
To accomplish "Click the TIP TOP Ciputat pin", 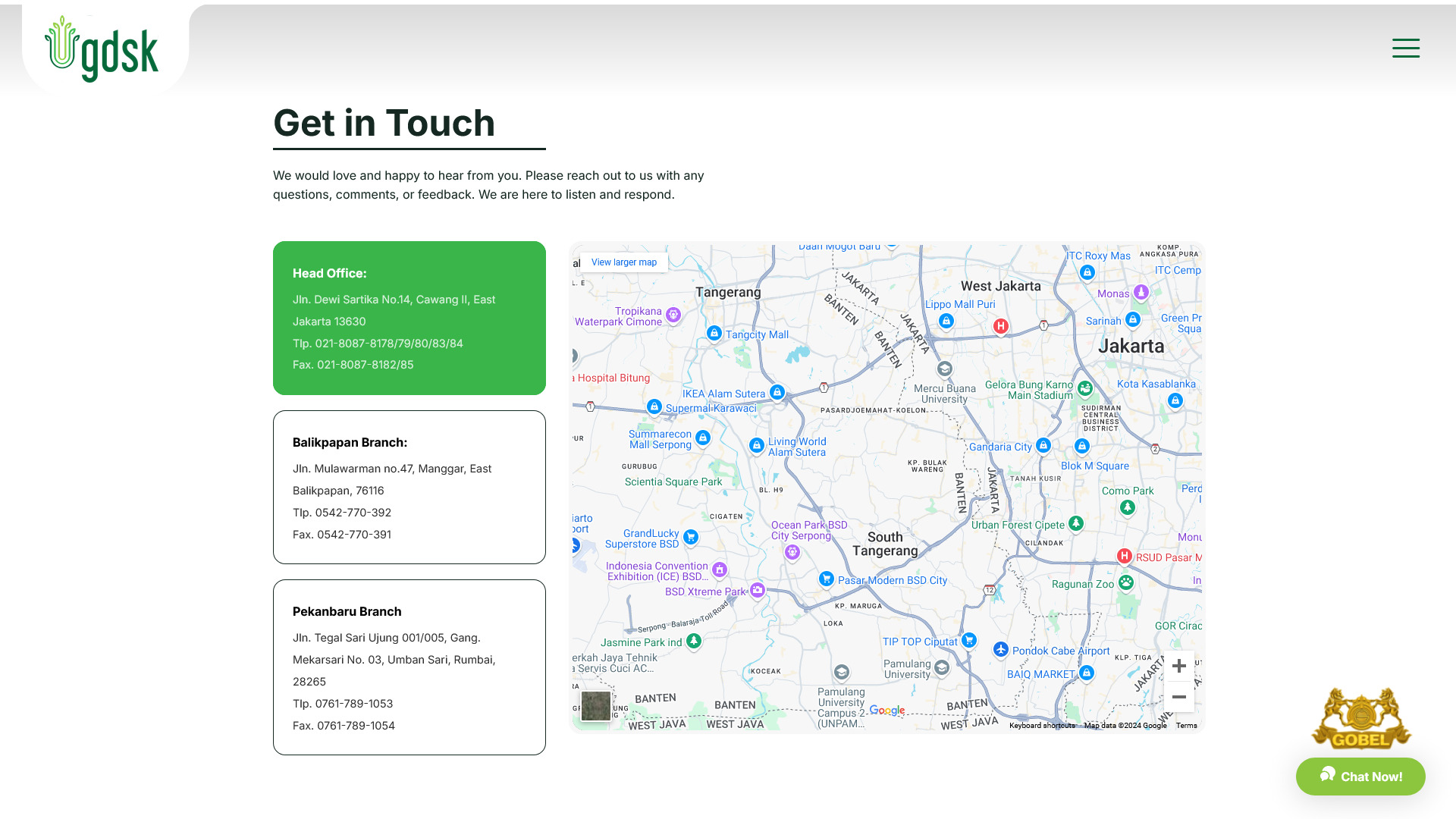I will (968, 639).
